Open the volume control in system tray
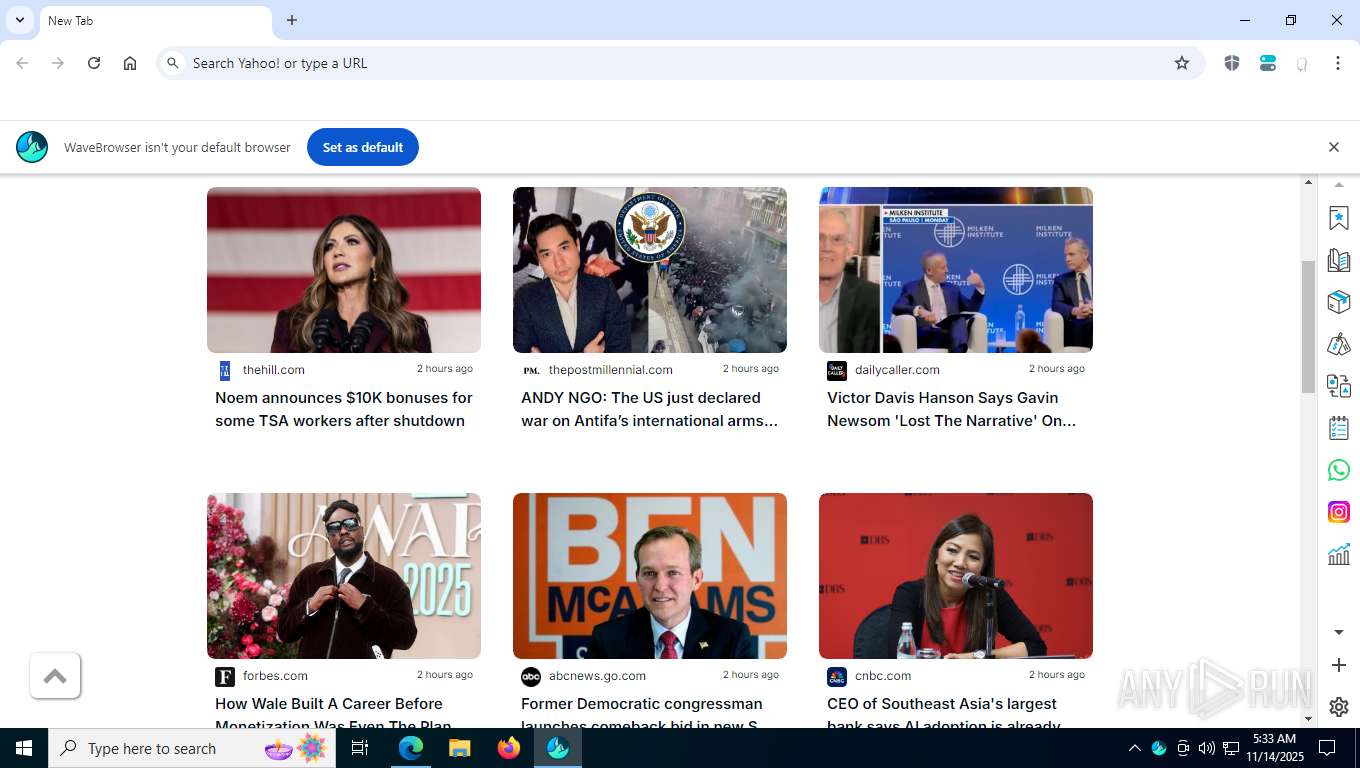This screenshot has height=768, width=1360. [1206, 748]
